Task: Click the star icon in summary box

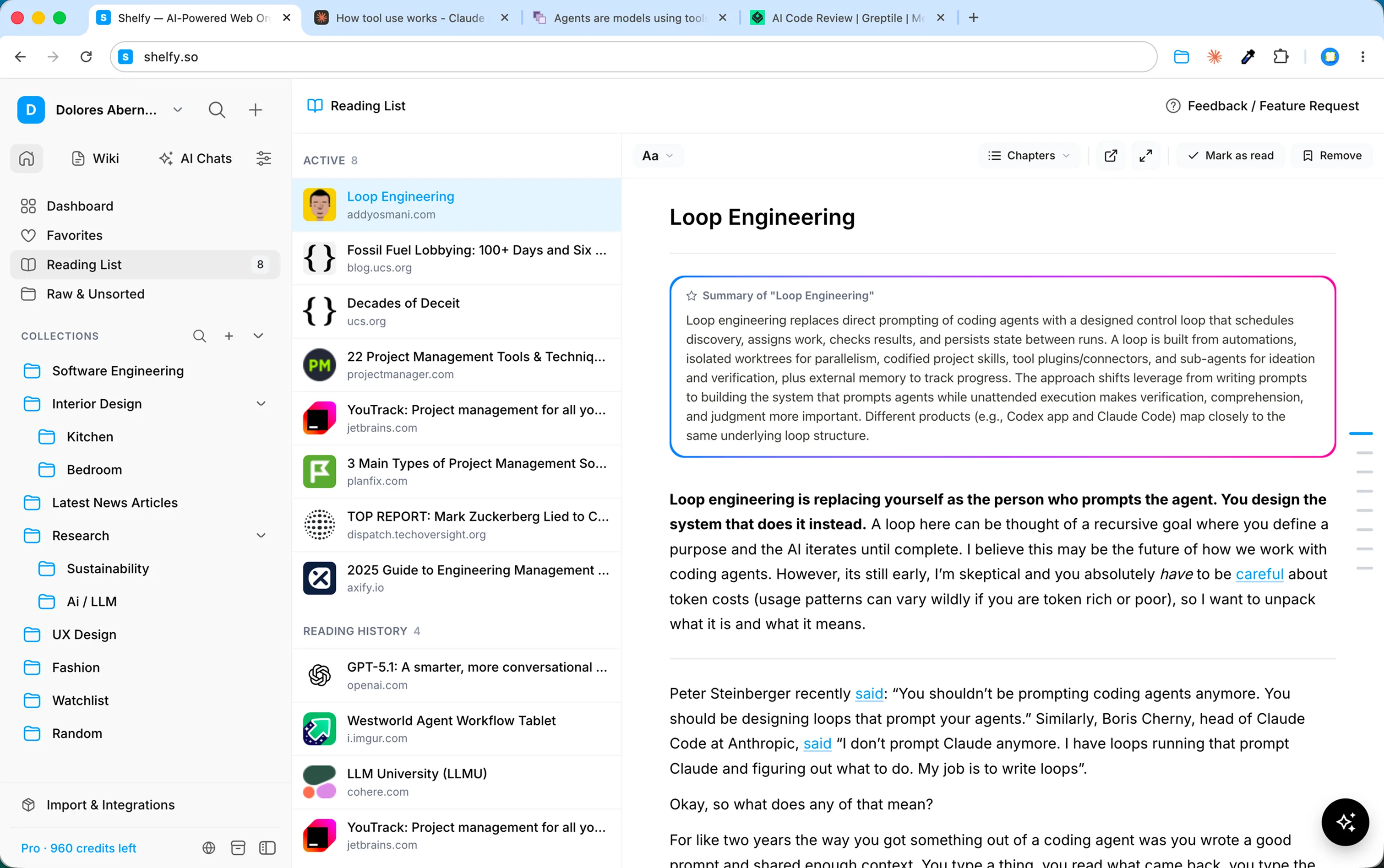Action: [692, 296]
